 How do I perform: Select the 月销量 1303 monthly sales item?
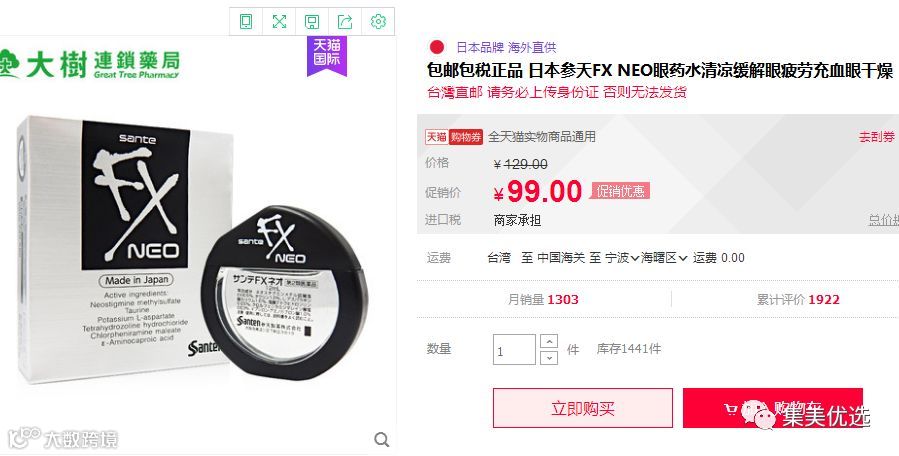543,299
